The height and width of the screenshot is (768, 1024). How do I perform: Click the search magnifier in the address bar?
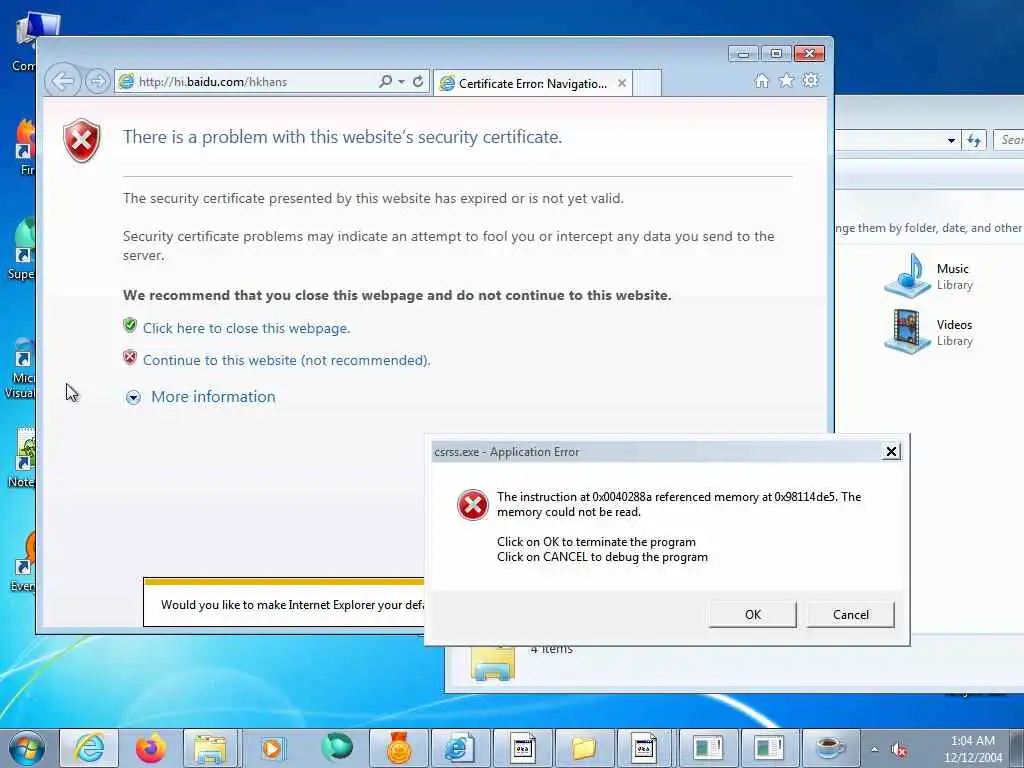385,81
